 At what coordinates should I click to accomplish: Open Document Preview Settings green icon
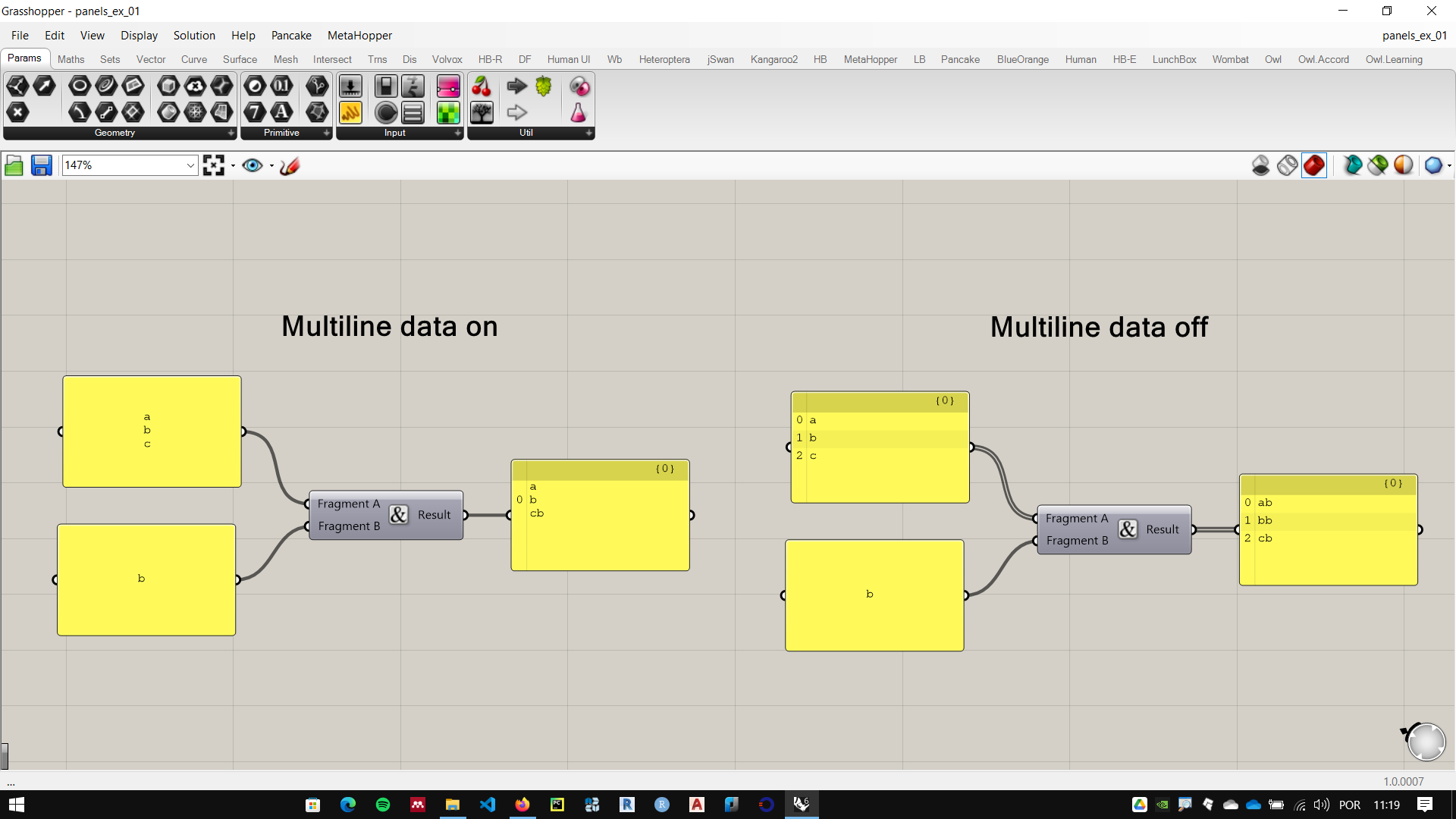(x=1378, y=165)
